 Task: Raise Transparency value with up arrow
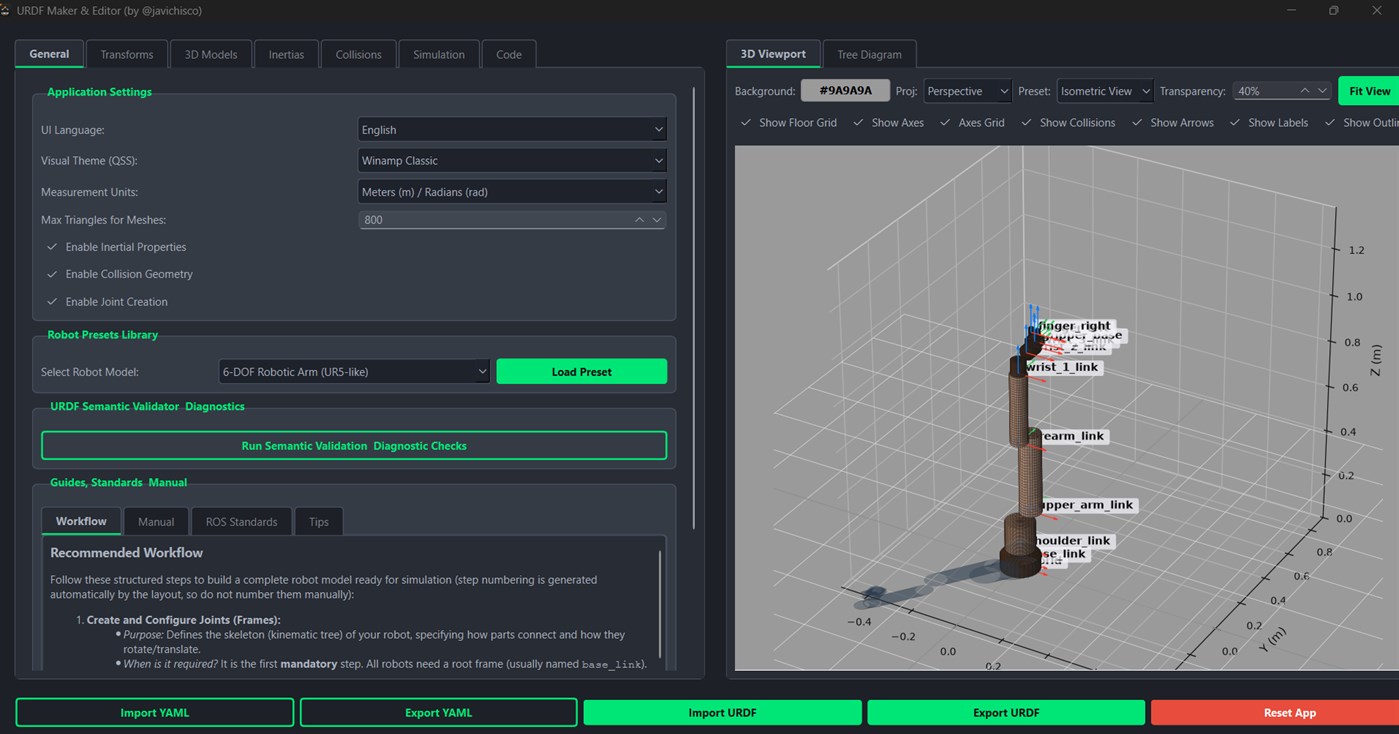[x=1304, y=91]
